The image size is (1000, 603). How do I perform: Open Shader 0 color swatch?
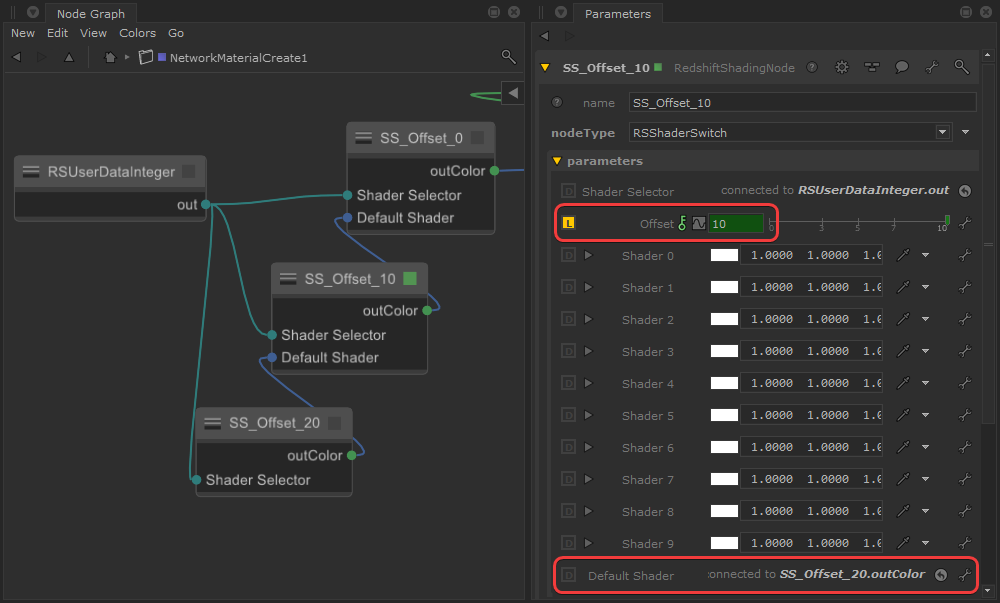click(724, 255)
